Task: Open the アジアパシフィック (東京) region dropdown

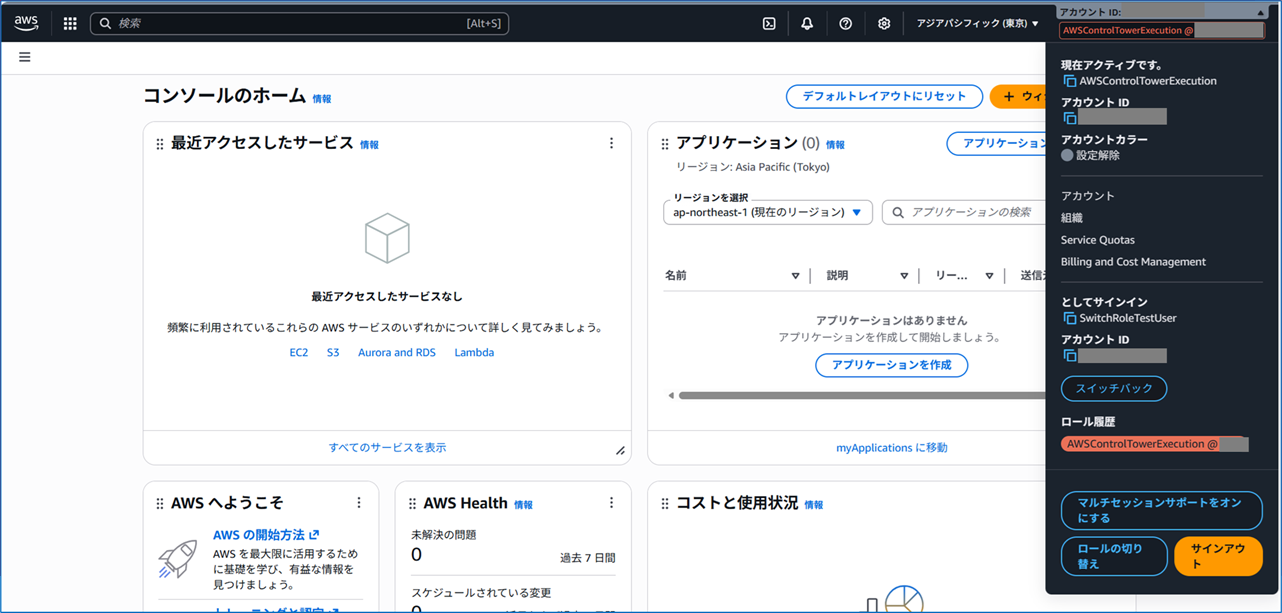Action: (x=977, y=22)
